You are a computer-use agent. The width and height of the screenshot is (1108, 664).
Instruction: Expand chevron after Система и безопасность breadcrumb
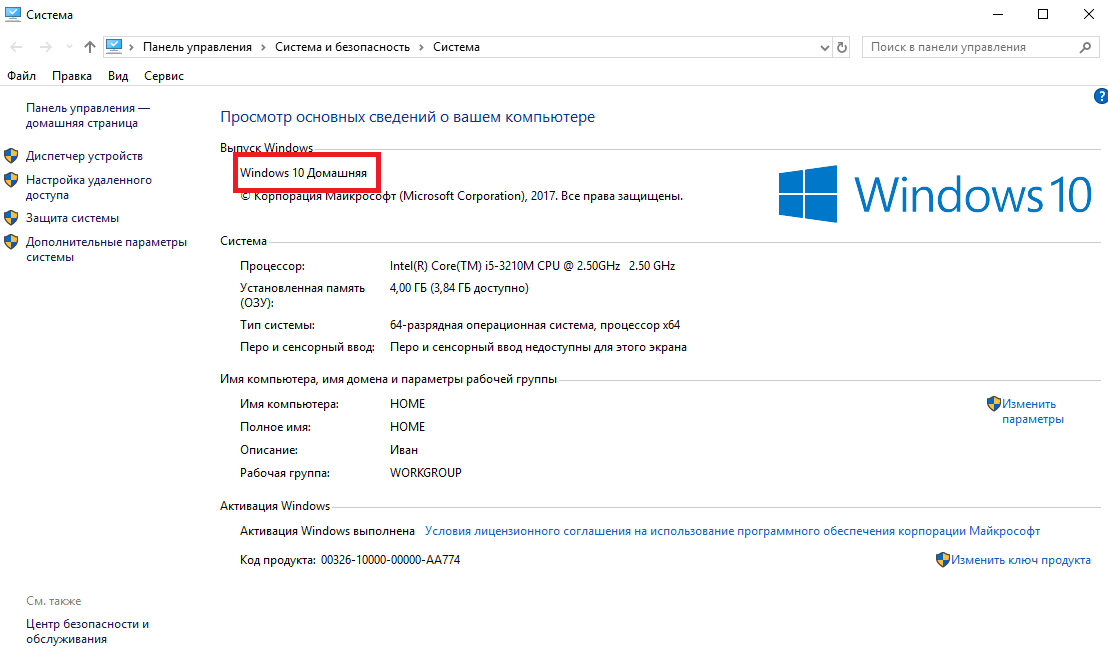tap(421, 47)
